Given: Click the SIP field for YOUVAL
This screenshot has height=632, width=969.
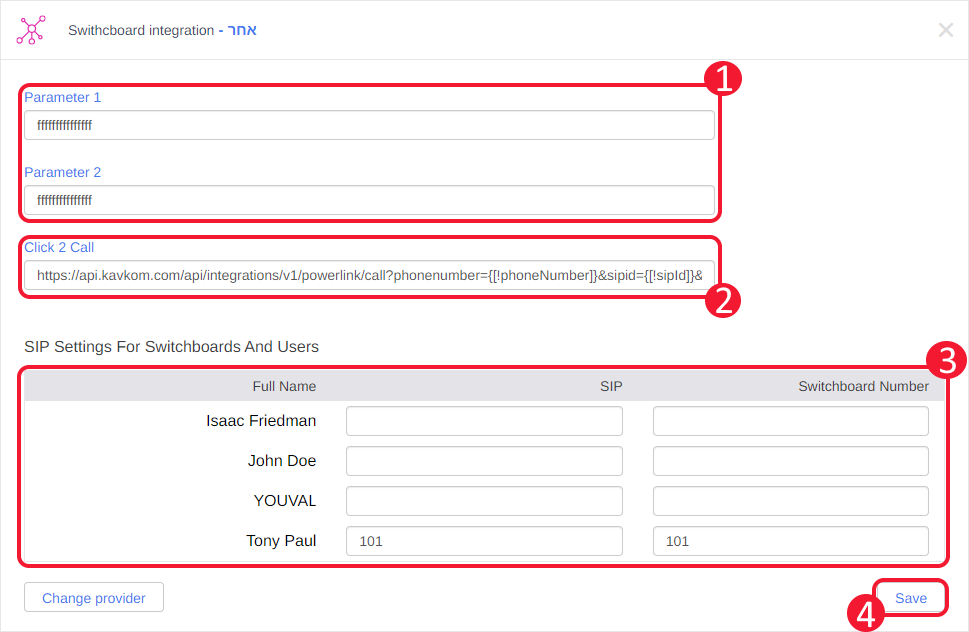Looking at the screenshot, I should [x=484, y=501].
